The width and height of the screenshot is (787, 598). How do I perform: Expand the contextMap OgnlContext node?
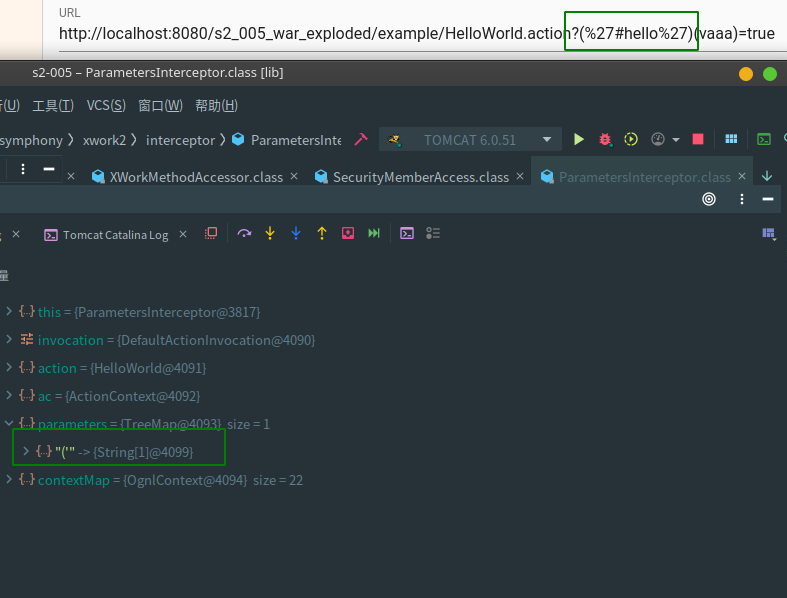(9, 480)
